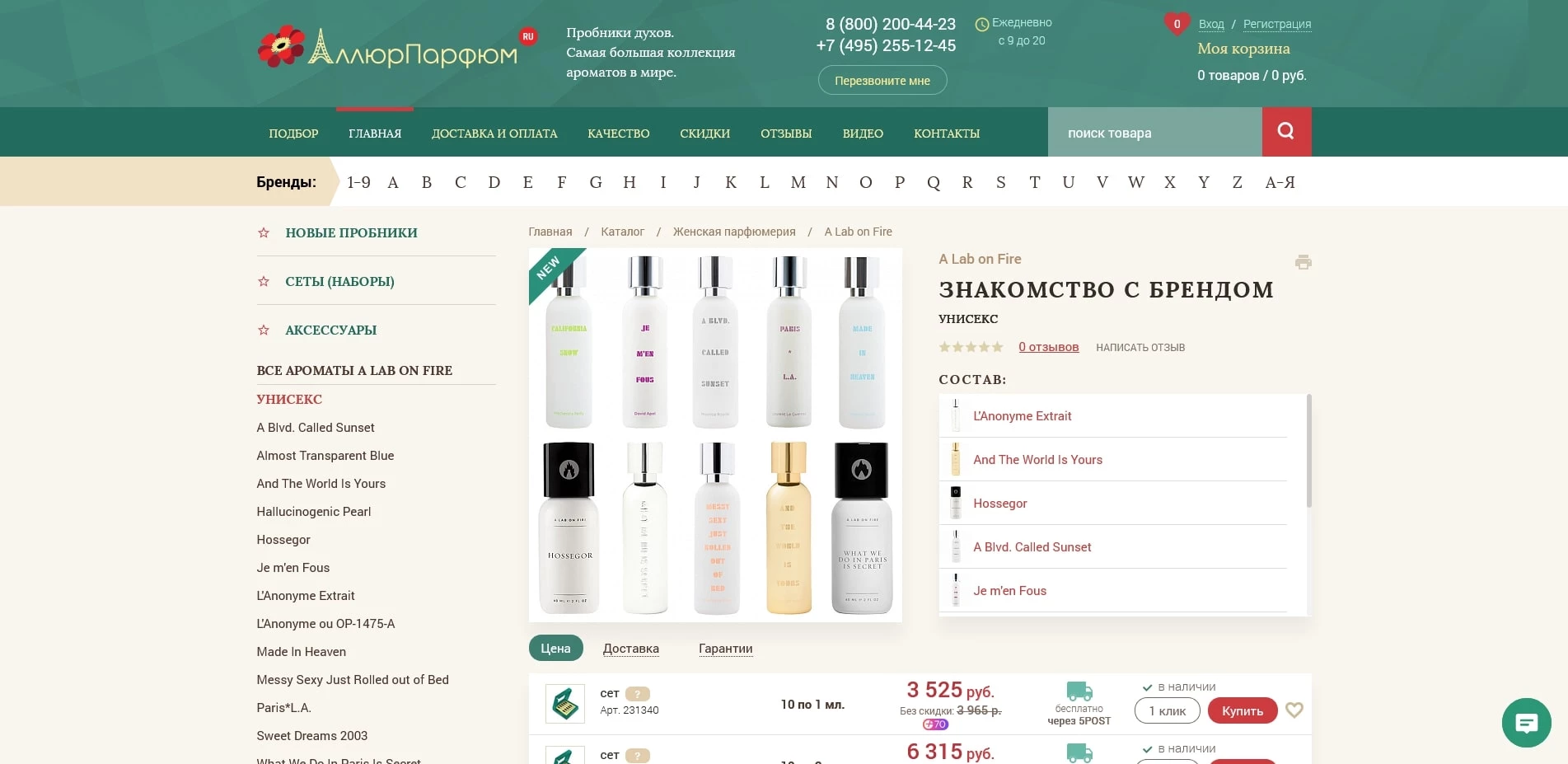Click the question mark badge next to сет
The height and width of the screenshot is (764, 1568).
637,694
